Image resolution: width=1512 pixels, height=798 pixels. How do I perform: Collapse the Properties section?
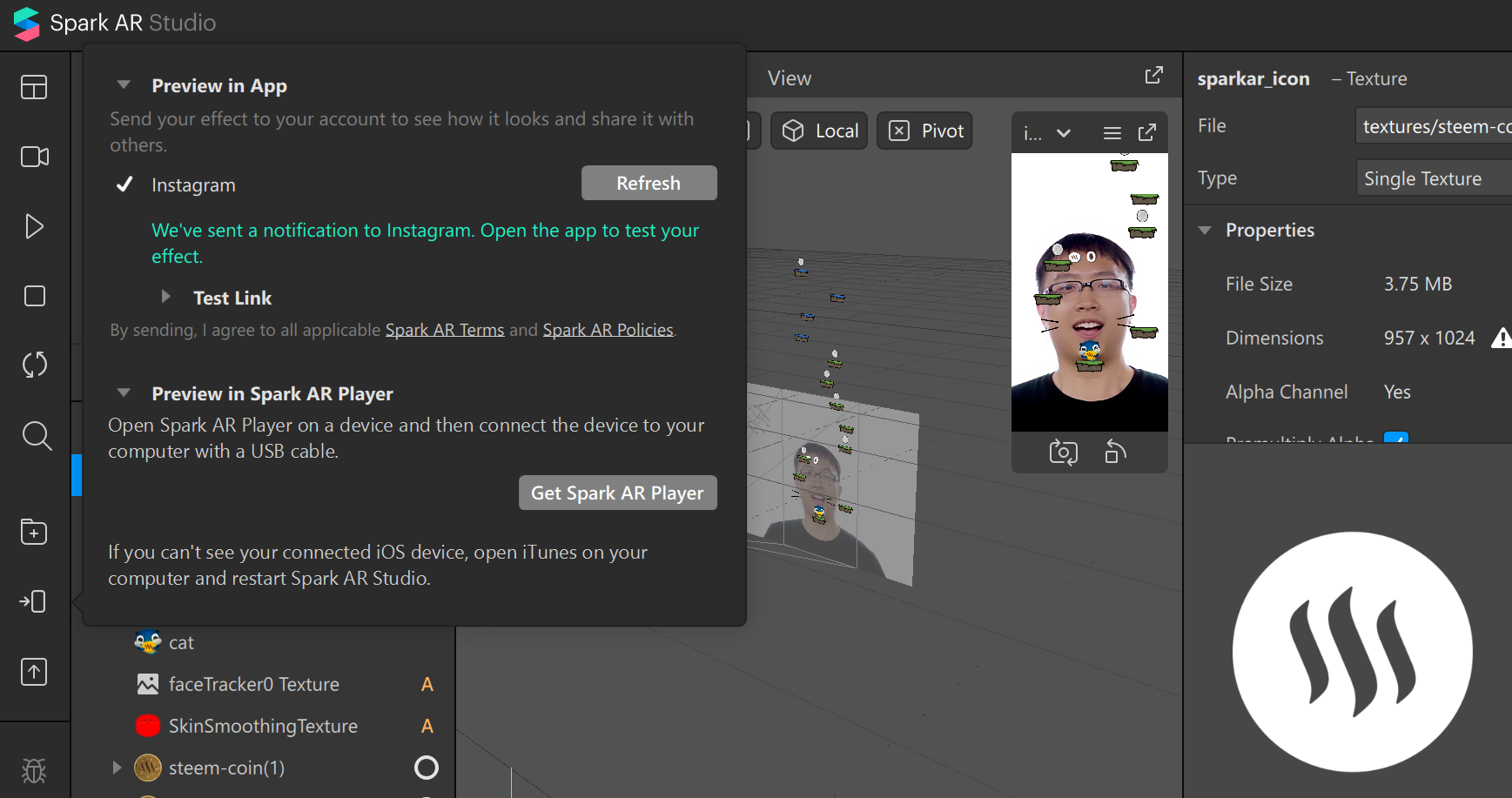[1205, 231]
